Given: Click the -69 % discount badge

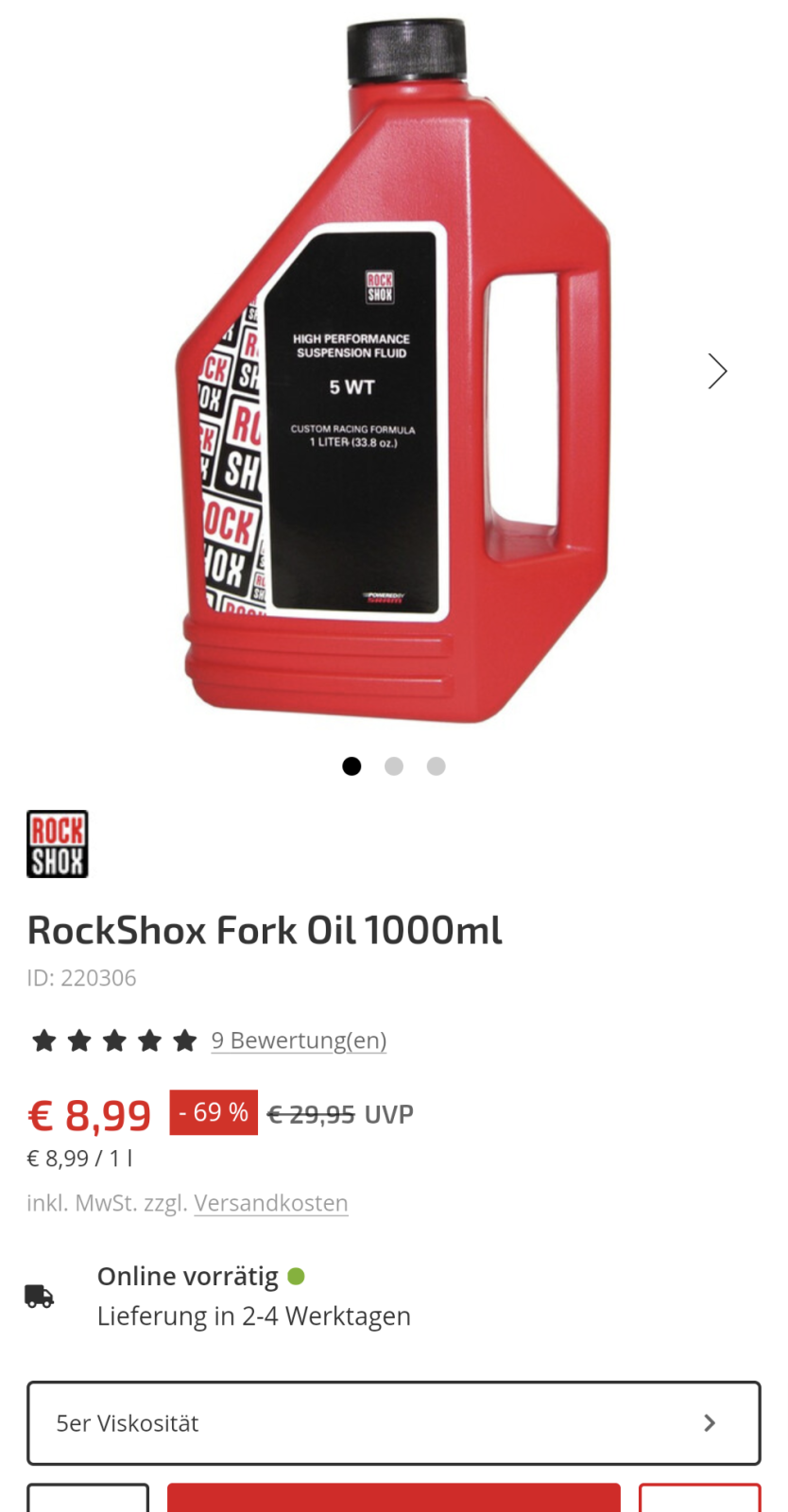Looking at the screenshot, I should pyautogui.click(x=214, y=1112).
